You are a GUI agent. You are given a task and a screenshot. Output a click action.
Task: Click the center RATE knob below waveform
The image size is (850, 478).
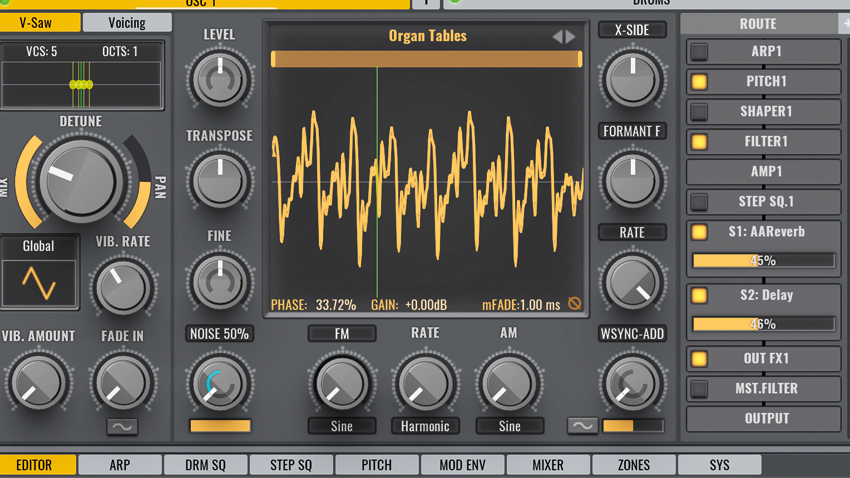click(426, 384)
